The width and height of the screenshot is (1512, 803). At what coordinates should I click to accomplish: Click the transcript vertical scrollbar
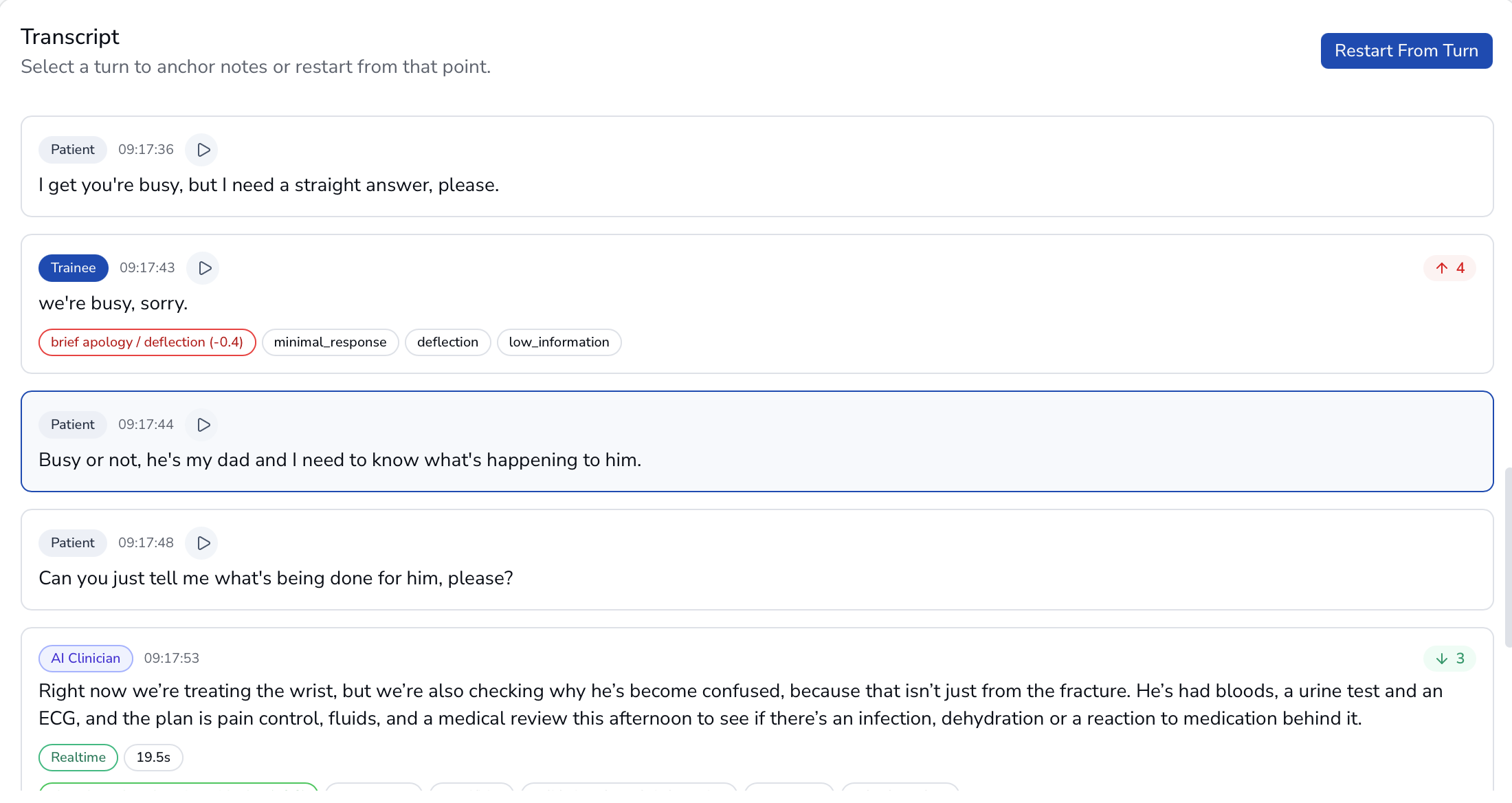(x=1508, y=557)
